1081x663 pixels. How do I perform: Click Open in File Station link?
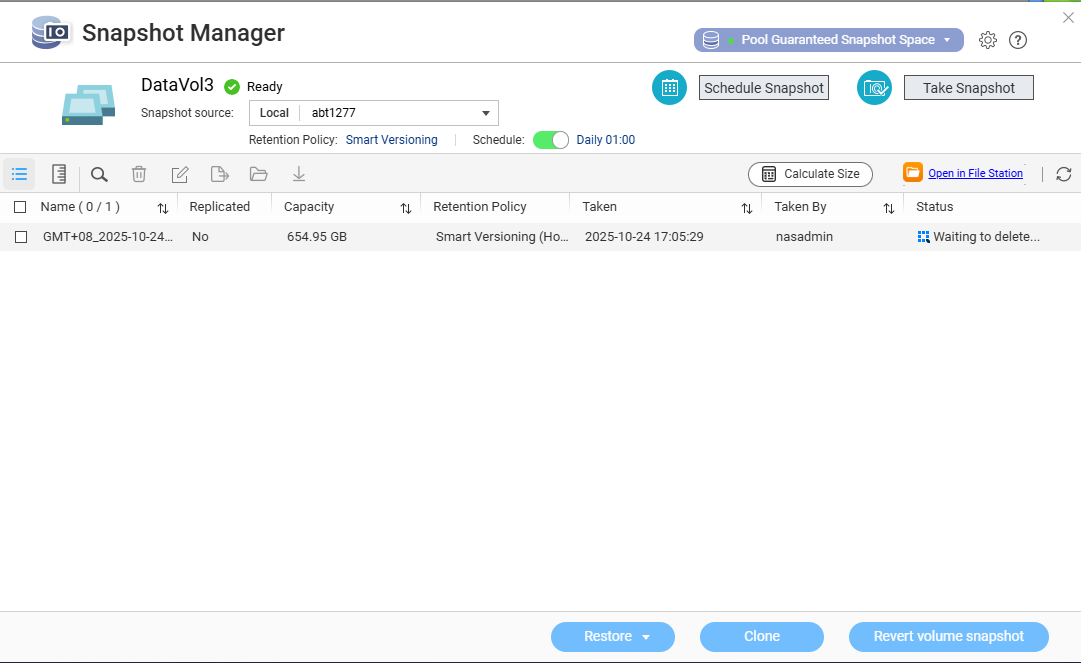pyautogui.click(x=975, y=174)
